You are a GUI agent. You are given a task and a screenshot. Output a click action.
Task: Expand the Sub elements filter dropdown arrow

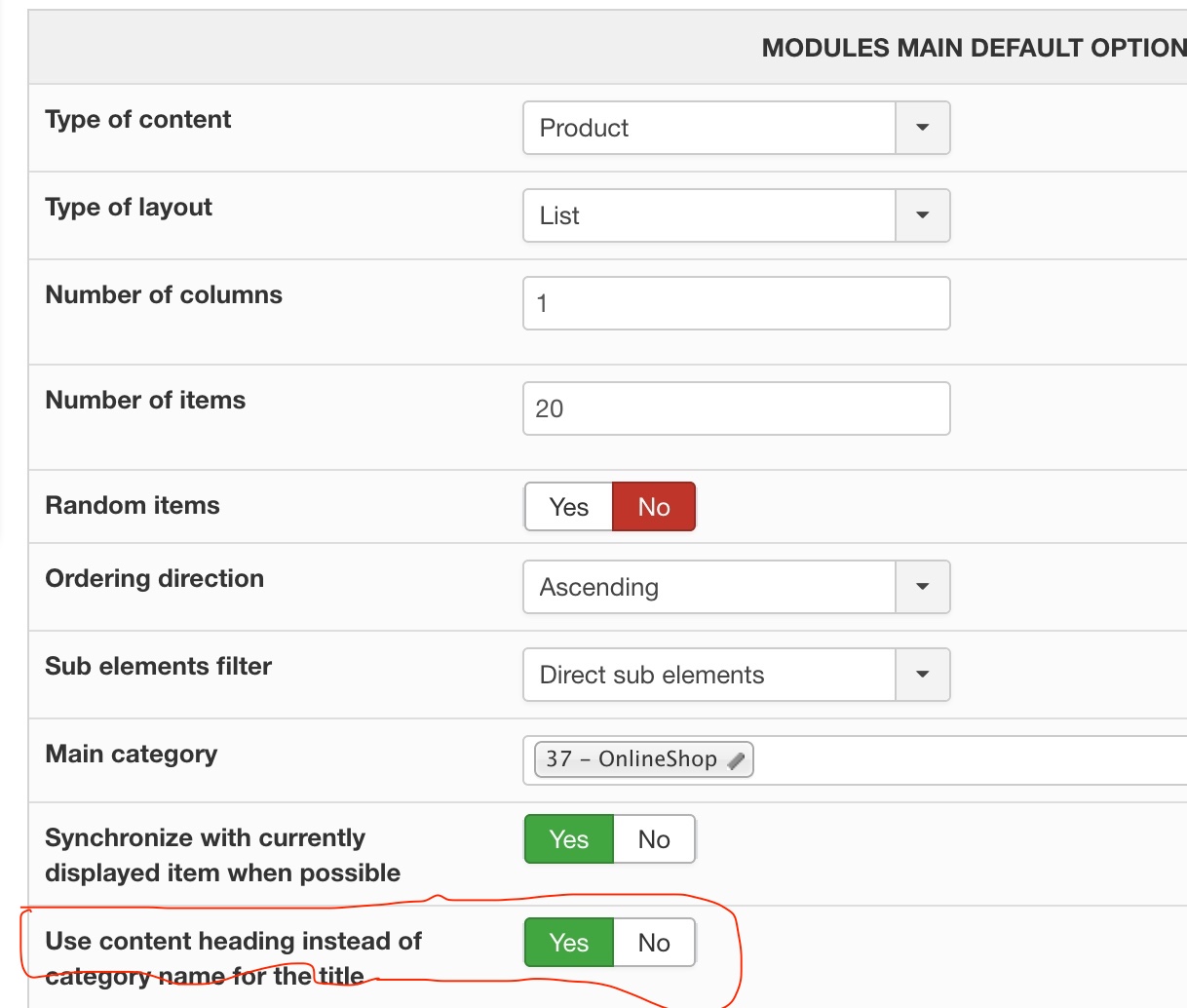coord(922,675)
